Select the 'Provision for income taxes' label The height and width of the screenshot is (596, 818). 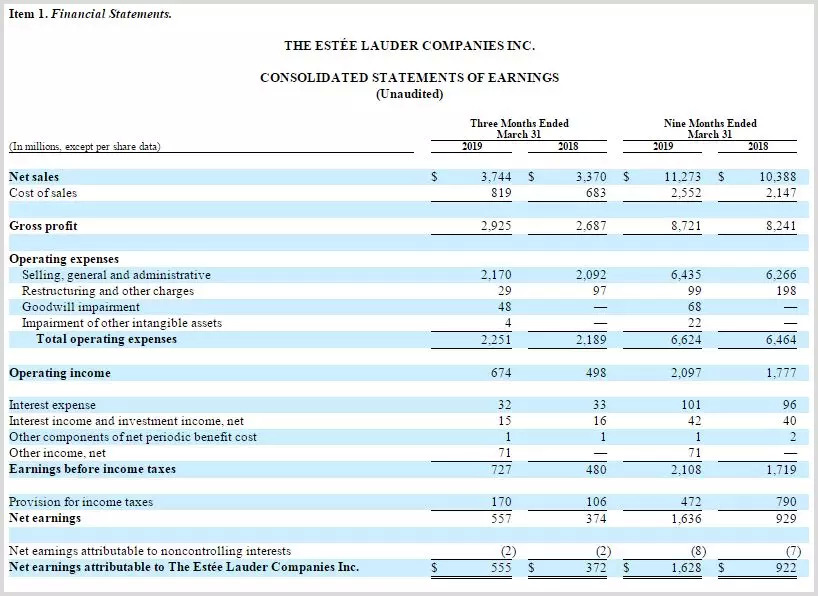[x=81, y=502]
